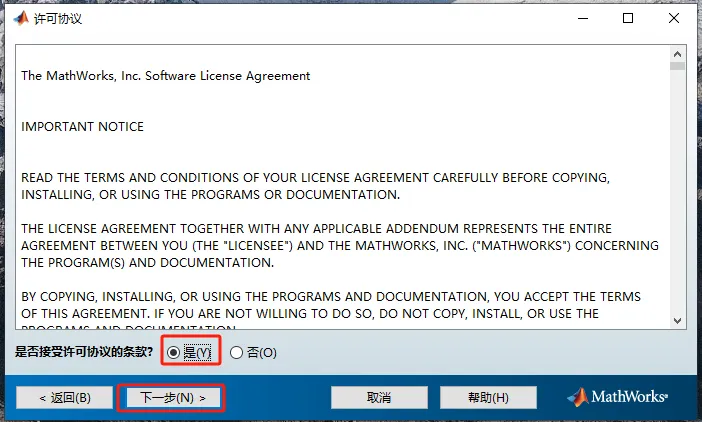Click the 'IMPORTANT NOTICE' text line
Image resolution: width=702 pixels, height=422 pixels.
tap(82, 127)
